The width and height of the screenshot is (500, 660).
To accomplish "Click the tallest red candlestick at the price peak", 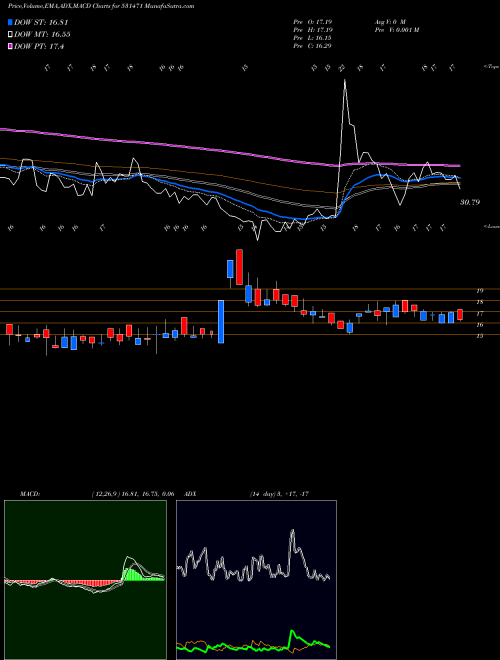I will 239,267.
